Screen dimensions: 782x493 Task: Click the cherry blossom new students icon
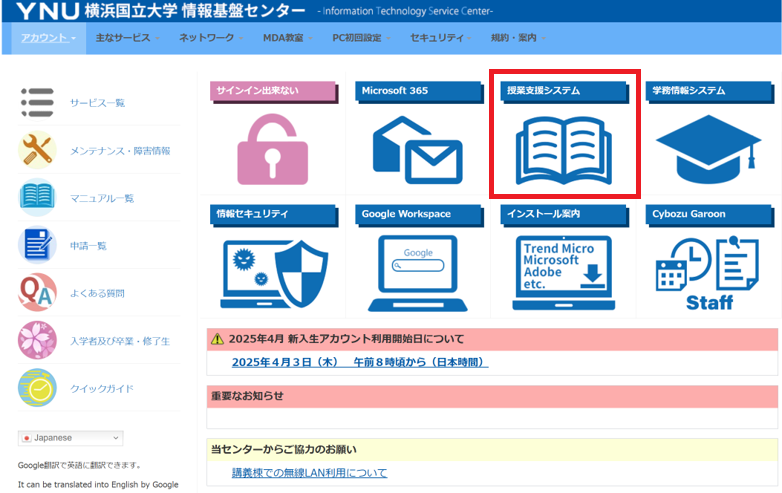[x=37, y=340]
